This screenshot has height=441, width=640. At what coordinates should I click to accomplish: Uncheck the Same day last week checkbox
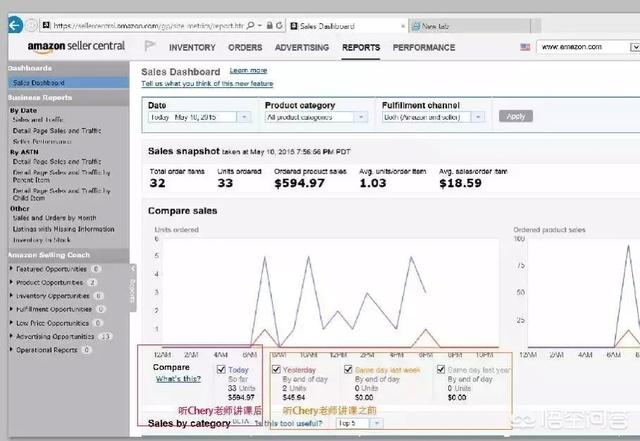click(349, 369)
